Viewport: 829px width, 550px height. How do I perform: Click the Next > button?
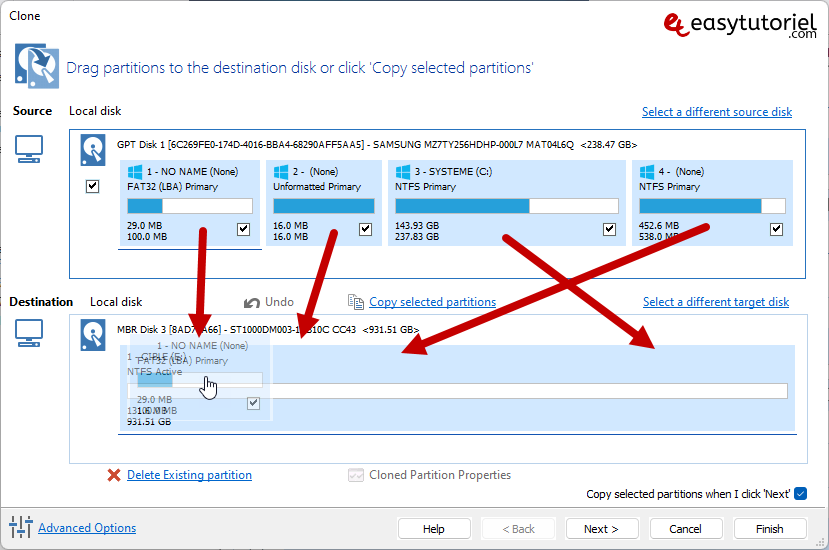click(602, 528)
